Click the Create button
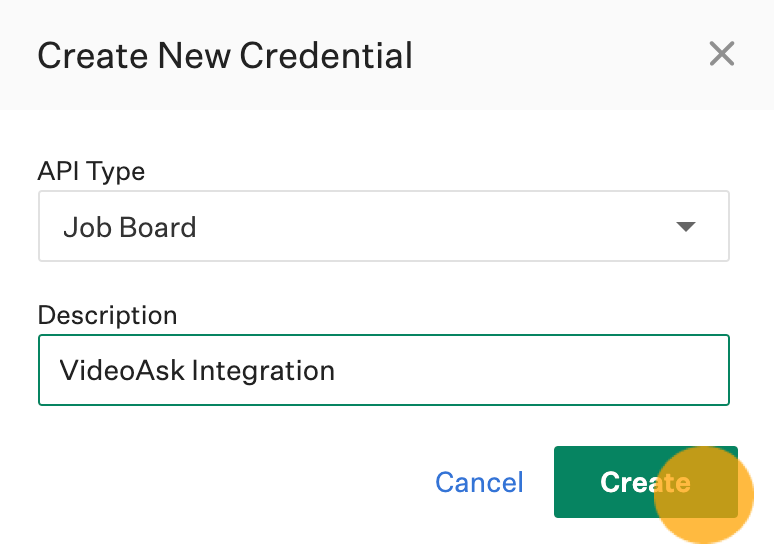Viewport: 774px width, 556px height. coord(645,482)
